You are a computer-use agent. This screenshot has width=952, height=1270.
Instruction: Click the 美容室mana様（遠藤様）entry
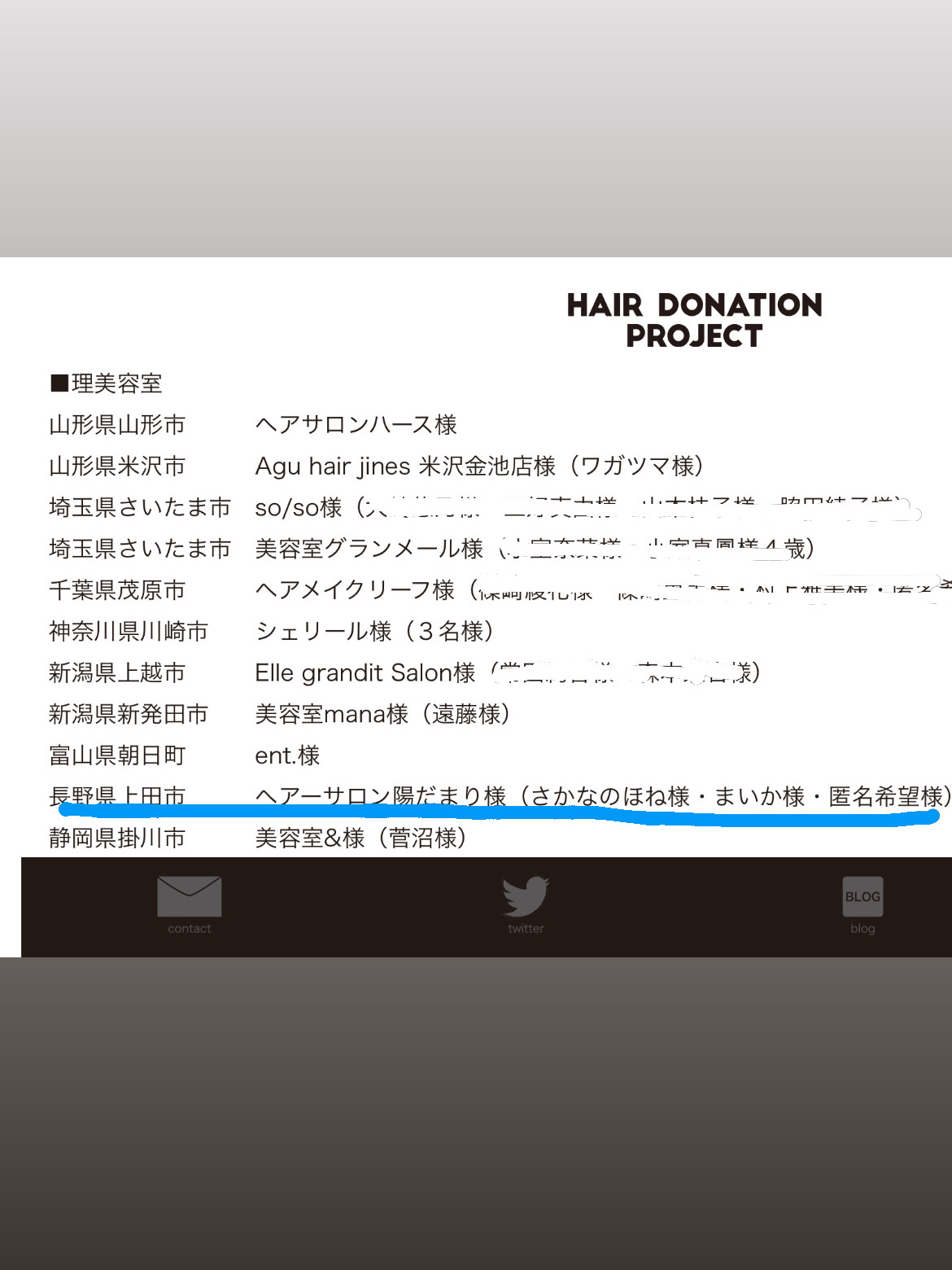coord(382,715)
